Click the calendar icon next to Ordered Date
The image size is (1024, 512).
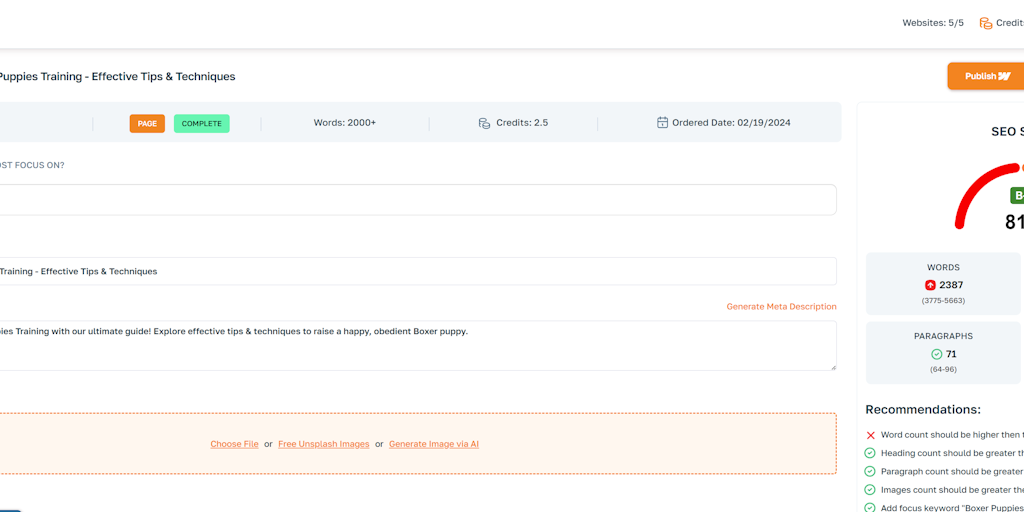pos(662,123)
